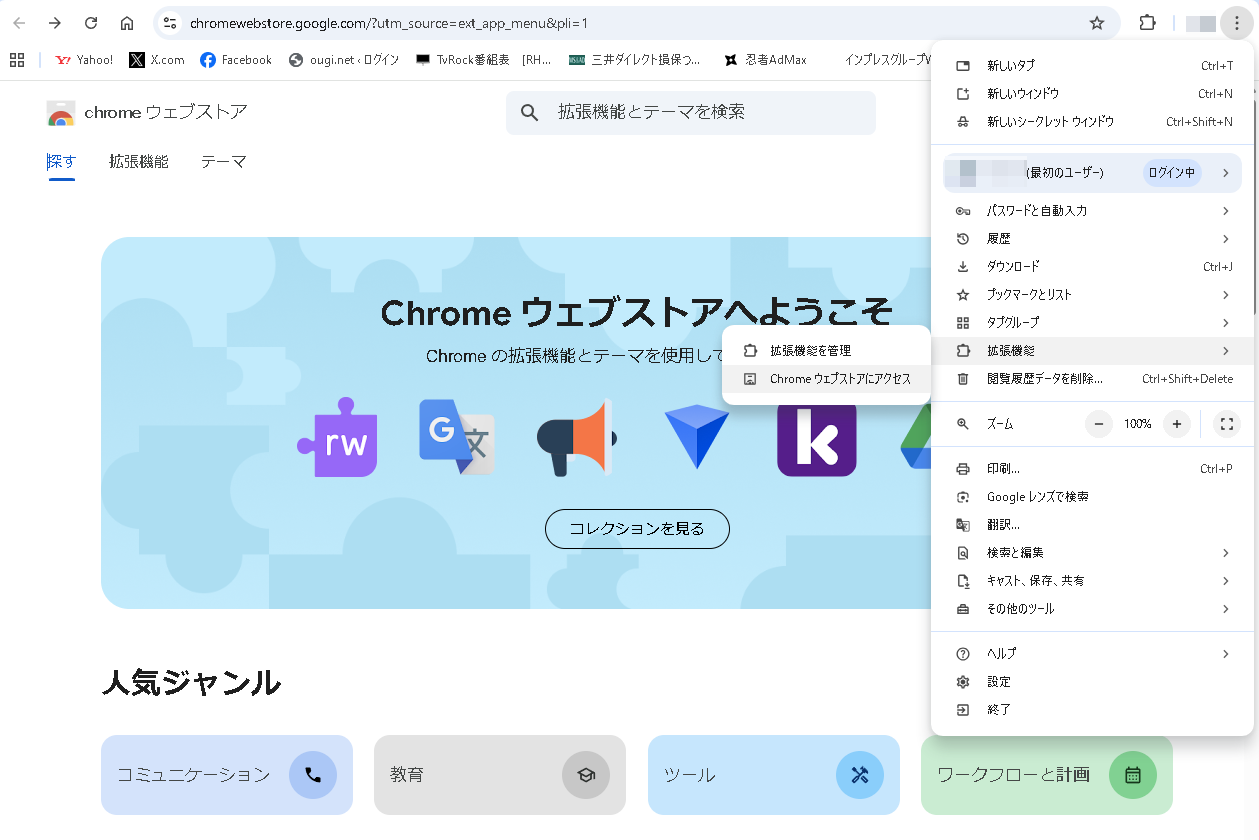1259x840 pixels.
Task: Click the apps grid icon beside bookmarks bar
Action: [x=17, y=59]
